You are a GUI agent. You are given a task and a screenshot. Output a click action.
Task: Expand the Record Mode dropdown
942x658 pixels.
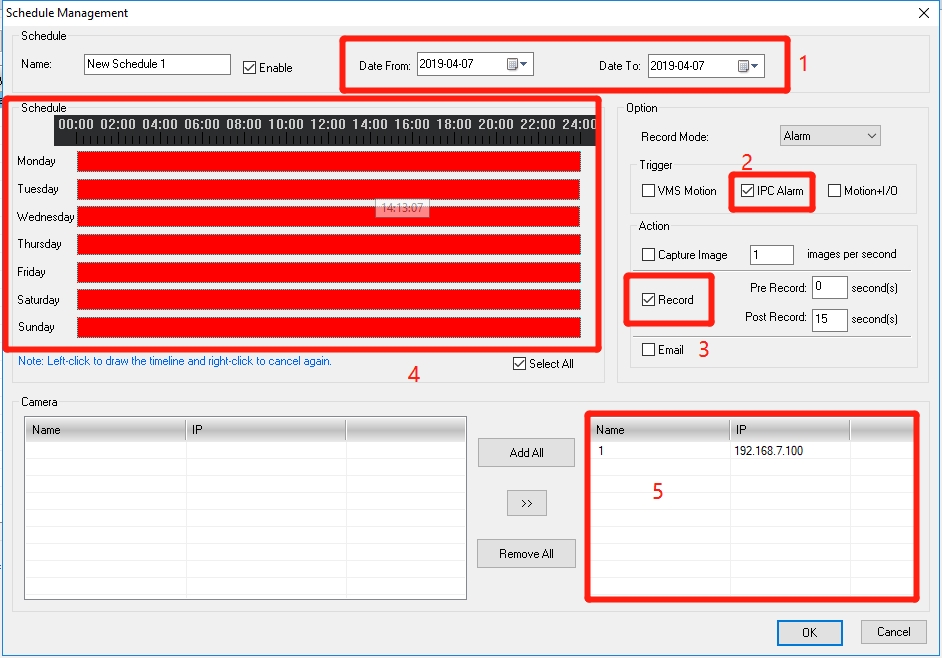click(830, 136)
